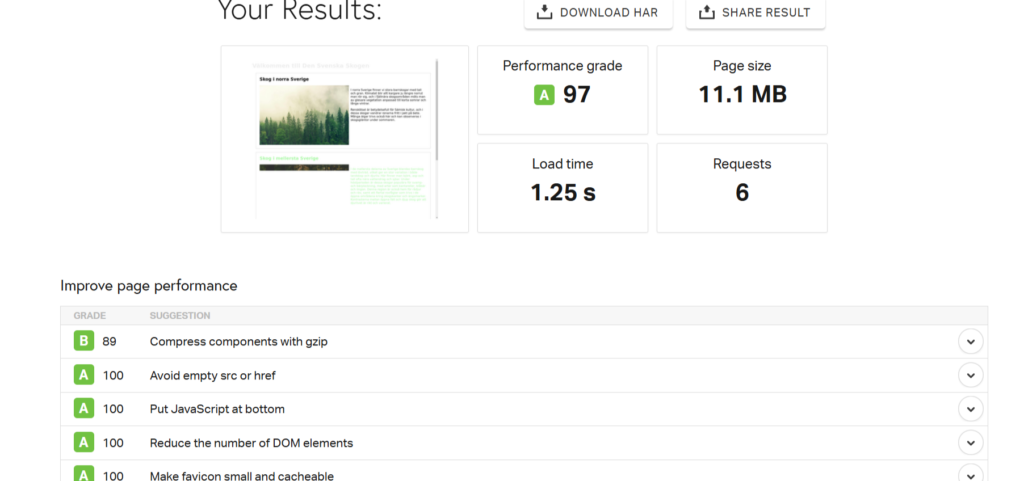This screenshot has height=481, width=1024.
Task: Expand the Compress components with gzip row
Action: (970, 341)
